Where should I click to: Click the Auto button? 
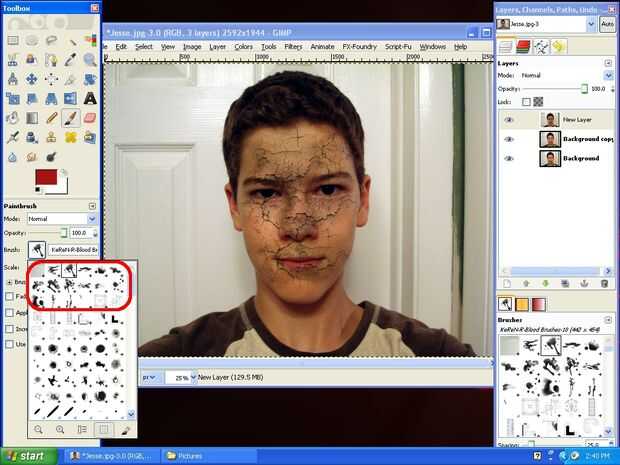[607, 24]
